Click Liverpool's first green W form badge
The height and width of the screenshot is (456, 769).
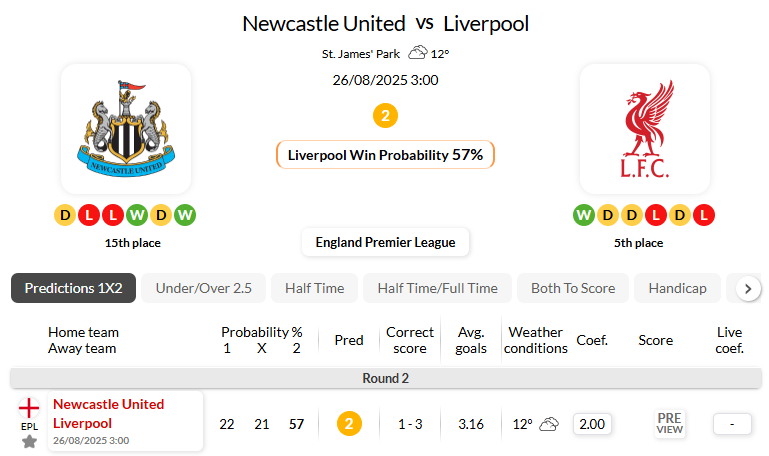584,214
